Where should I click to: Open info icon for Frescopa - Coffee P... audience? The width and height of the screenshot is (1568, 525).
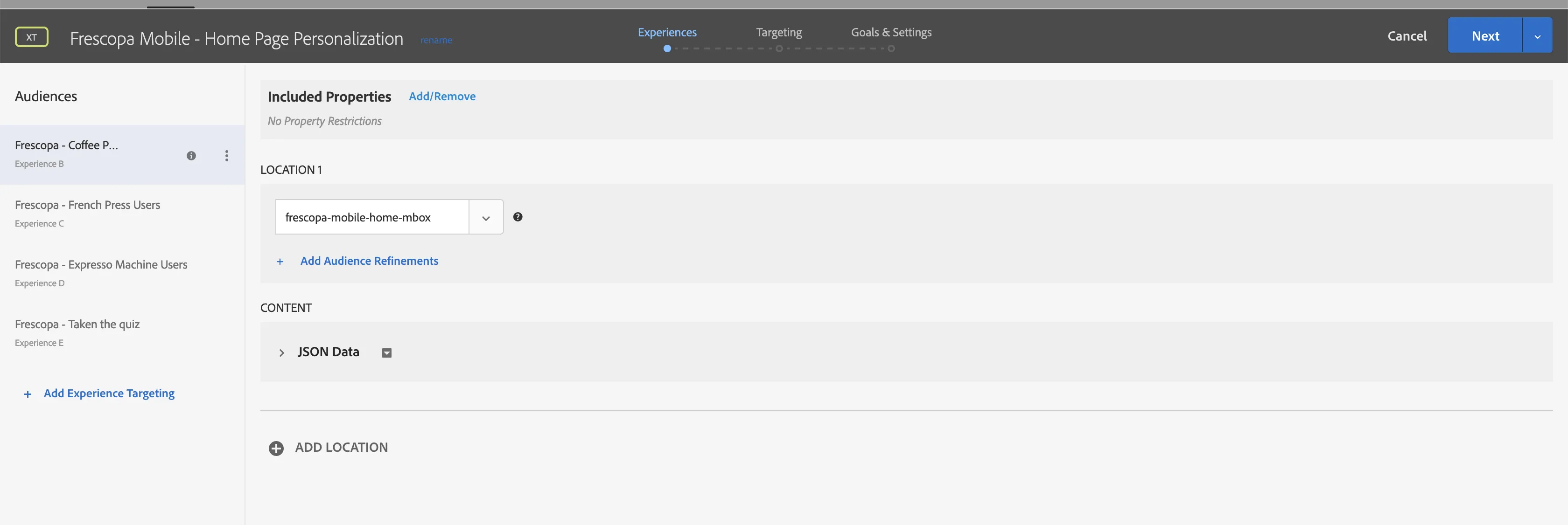click(x=191, y=156)
